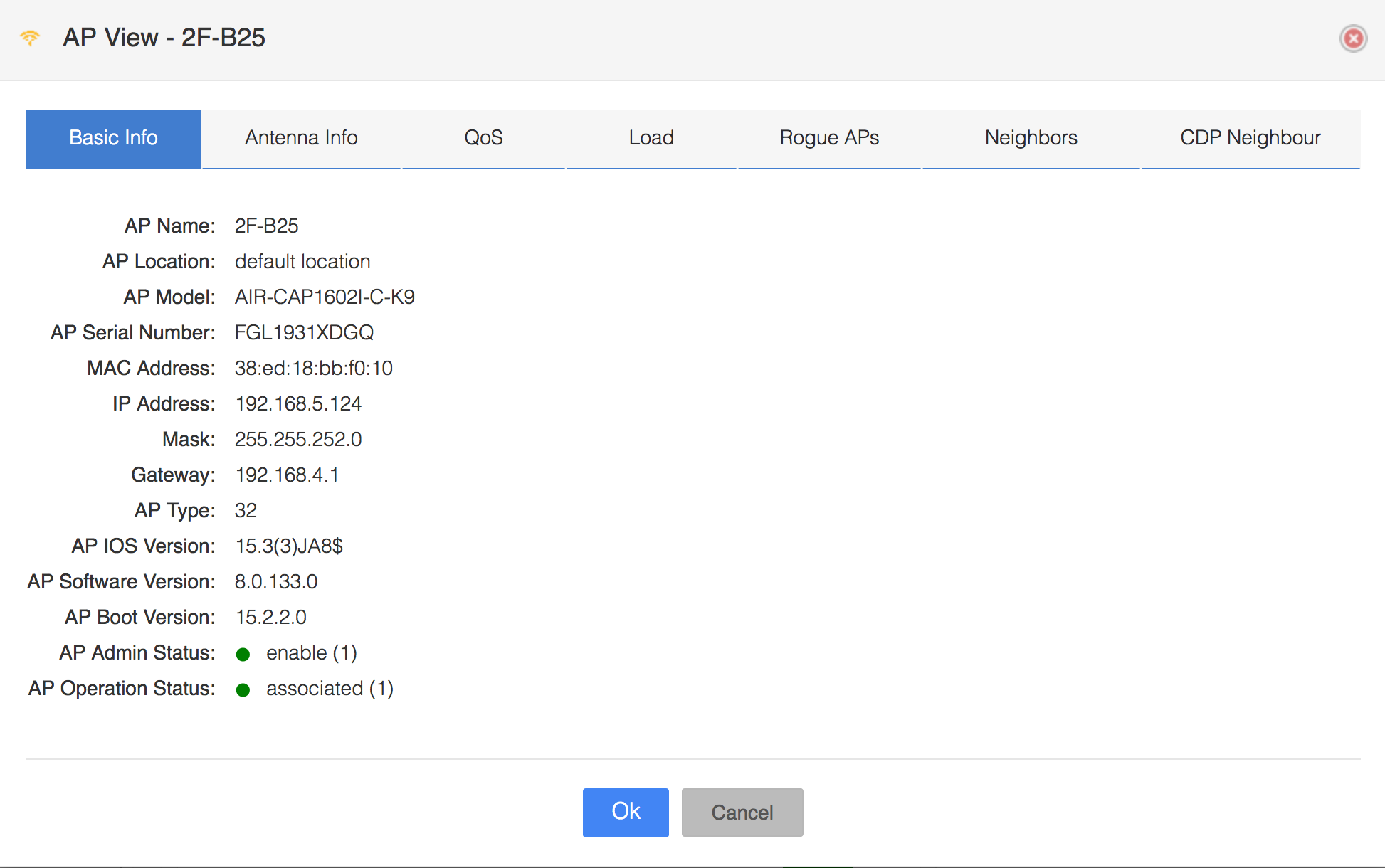Click the AP model AIR-CAP1602I-C-K9 text
The image size is (1385, 868).
point(325,297)
